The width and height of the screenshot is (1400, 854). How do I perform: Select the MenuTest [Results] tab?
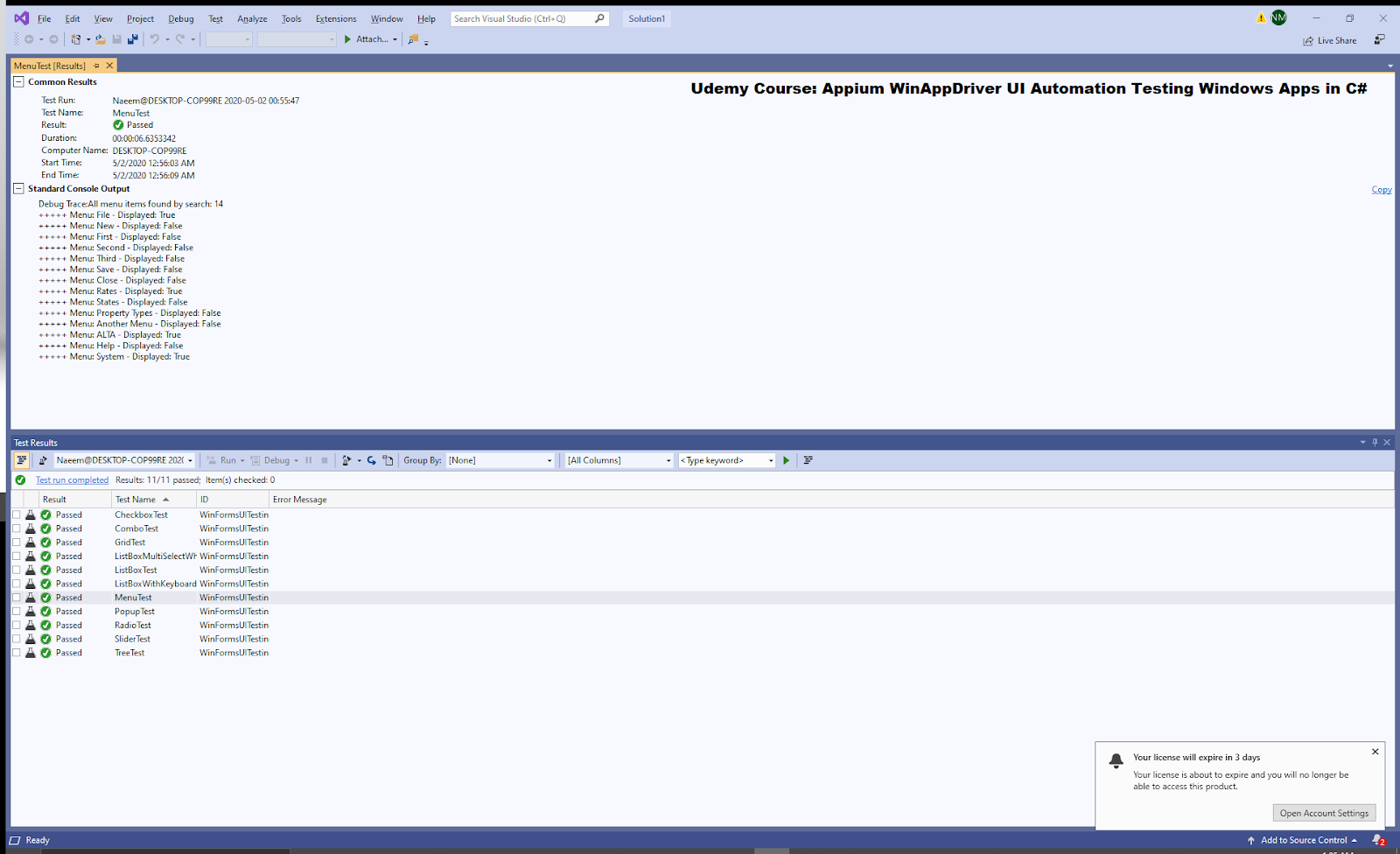tap(52, 65)
